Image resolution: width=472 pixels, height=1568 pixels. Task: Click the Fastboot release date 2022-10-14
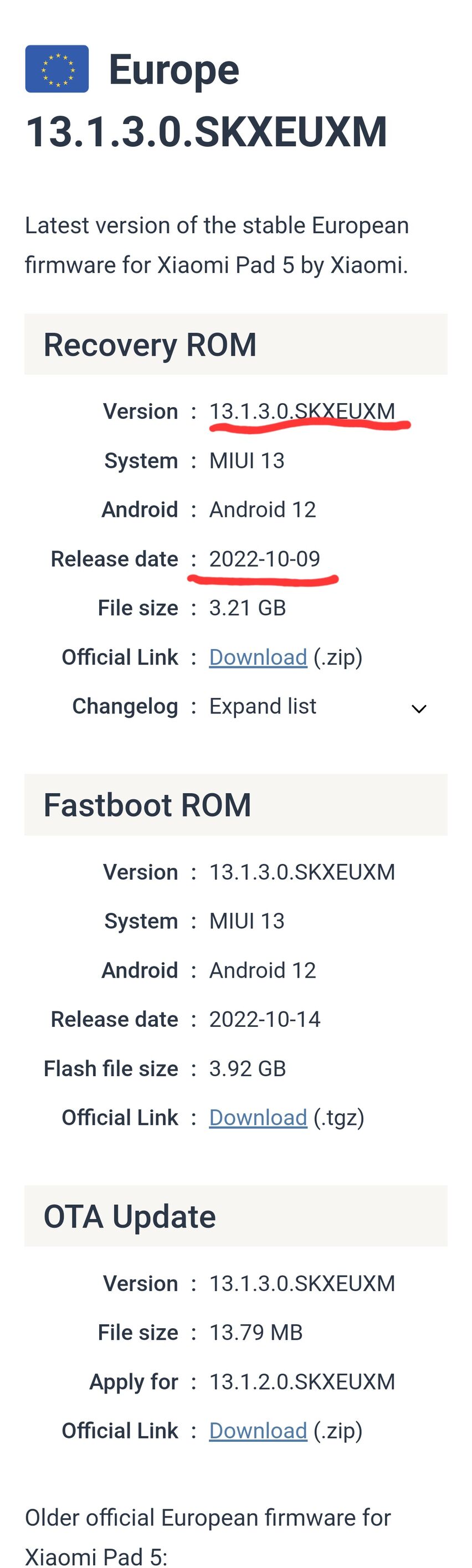[x=264, y=1019]
